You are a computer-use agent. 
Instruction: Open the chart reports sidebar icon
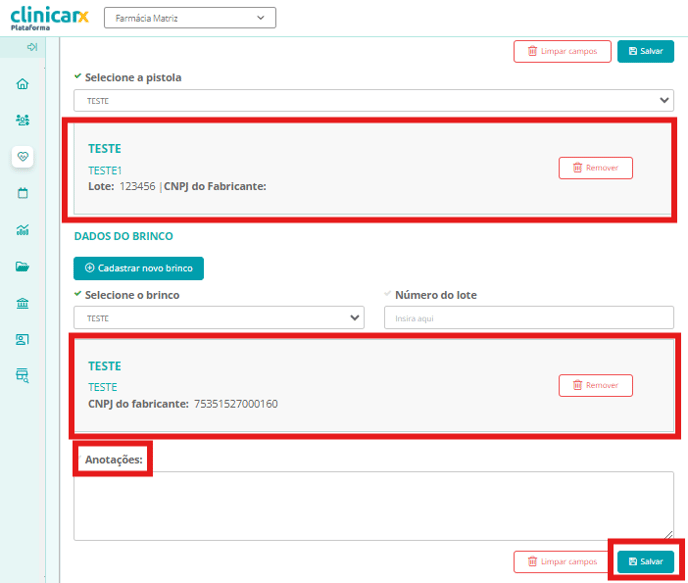23,230
